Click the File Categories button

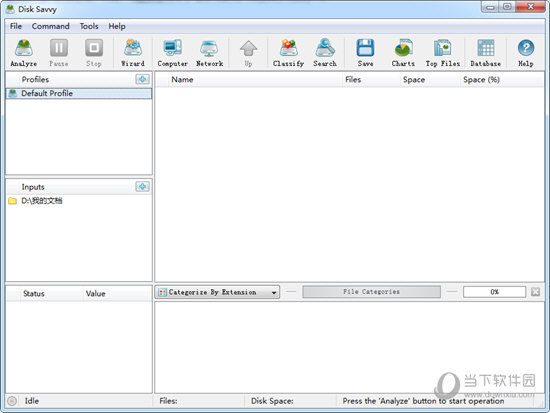(x=371, y=292)
